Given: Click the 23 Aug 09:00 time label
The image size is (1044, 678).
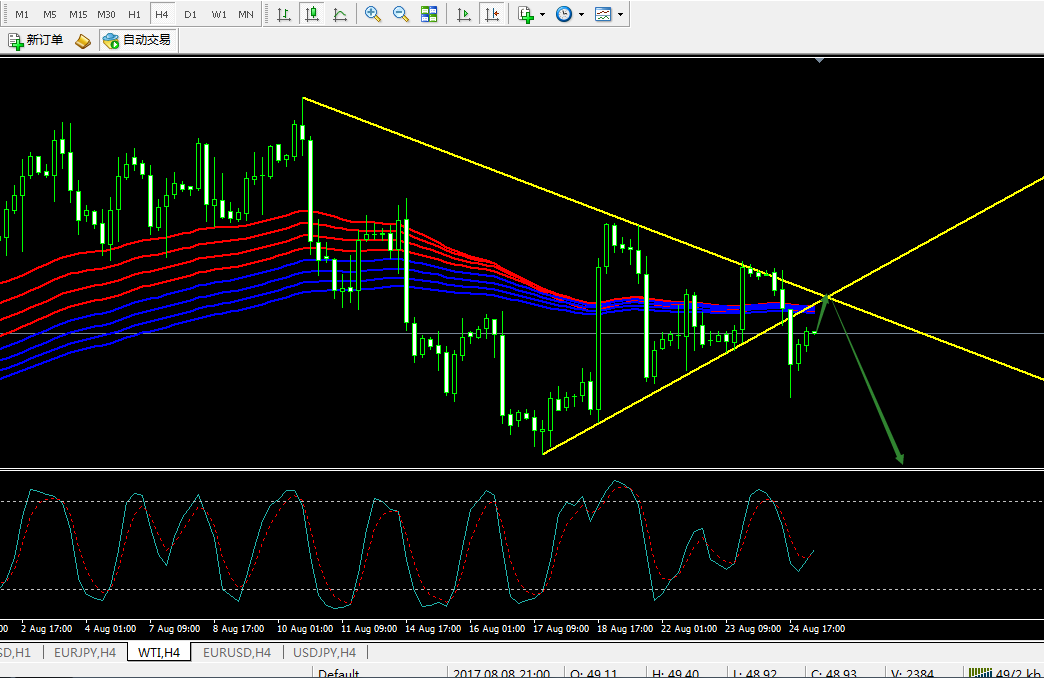Looking at the screenshot, I should tap(753, 629).
